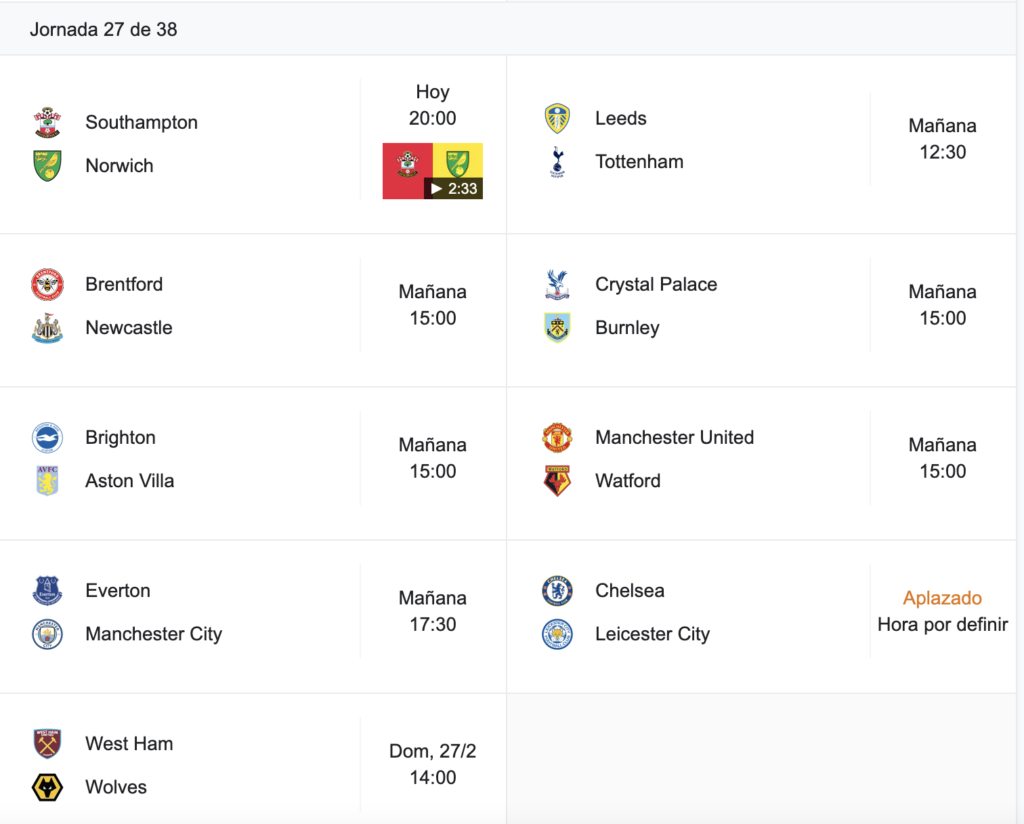Select the Aston Villa team name
Viewport: 1024px width, 824px height.
(129, 481)
